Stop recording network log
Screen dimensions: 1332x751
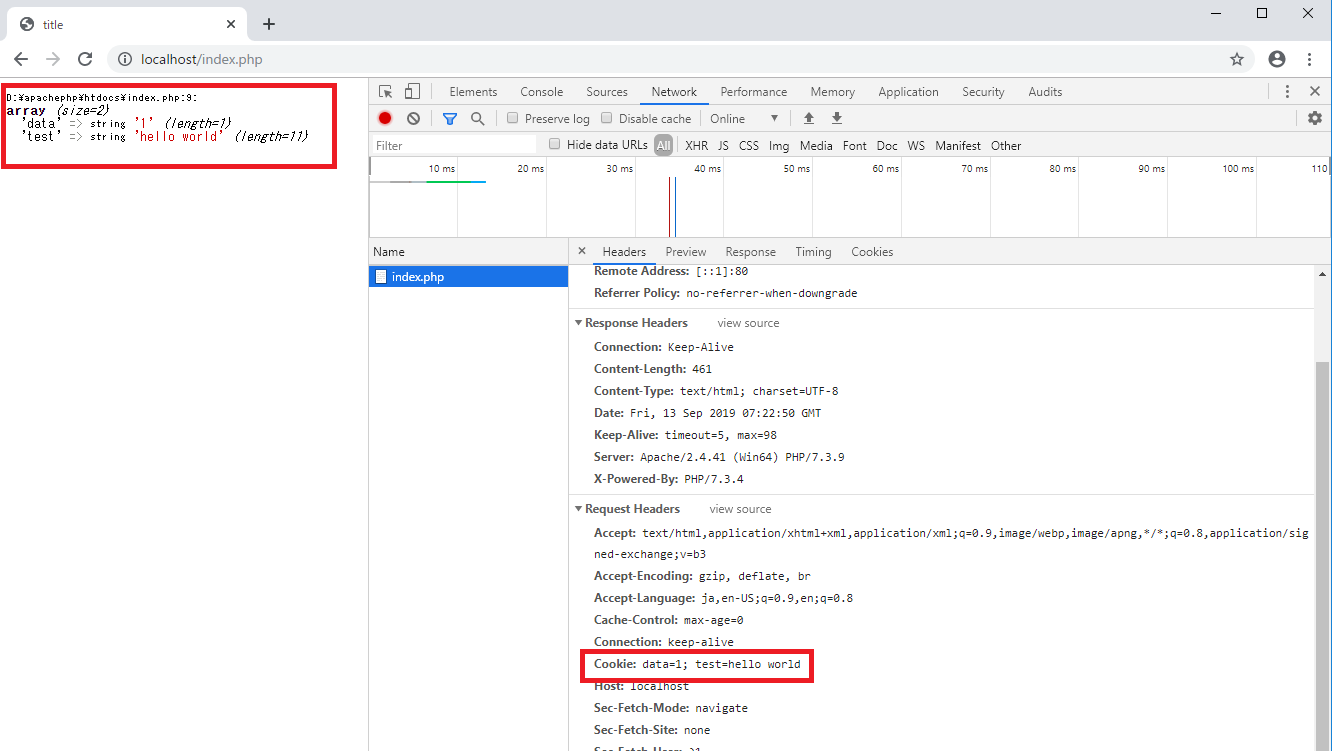coord(385,118)
